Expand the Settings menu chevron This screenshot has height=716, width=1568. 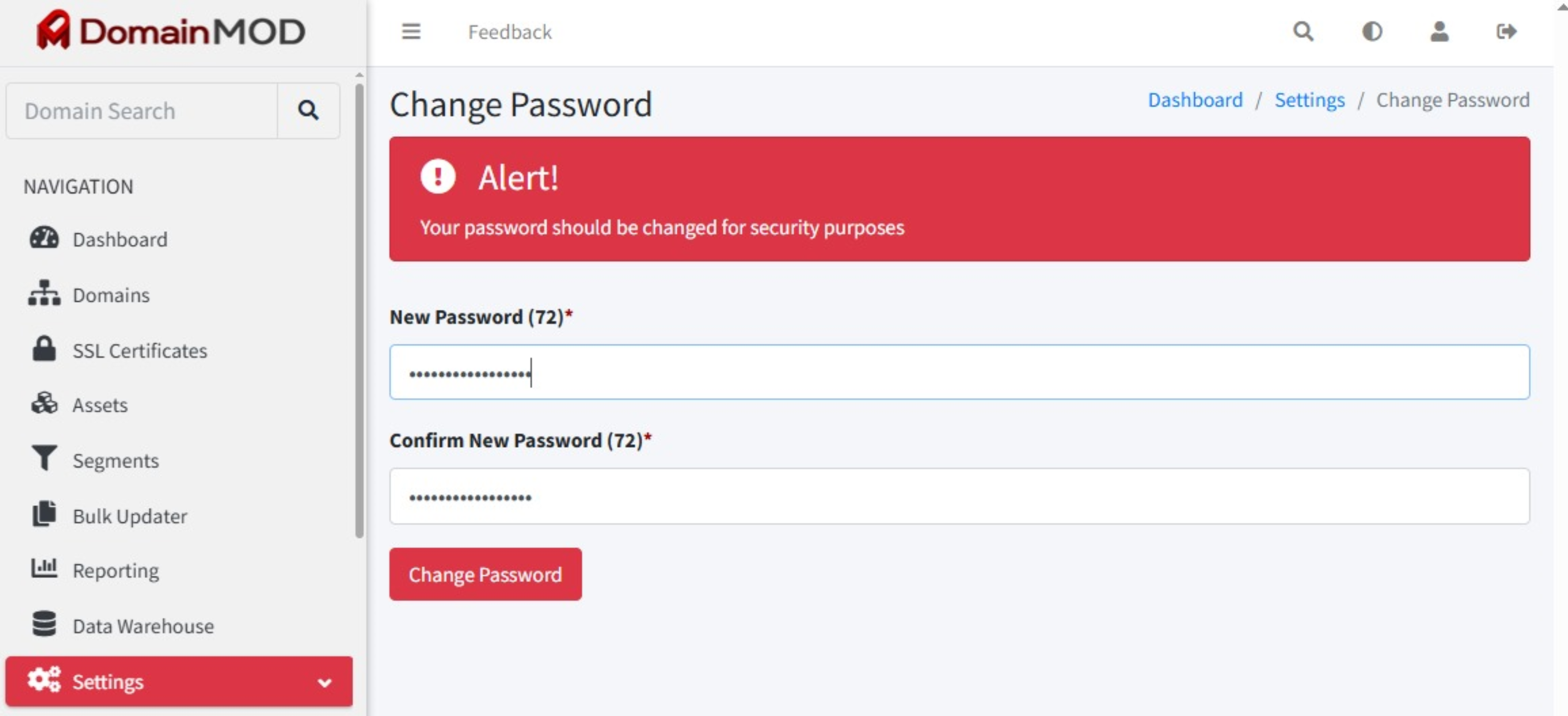coord(324,683)
